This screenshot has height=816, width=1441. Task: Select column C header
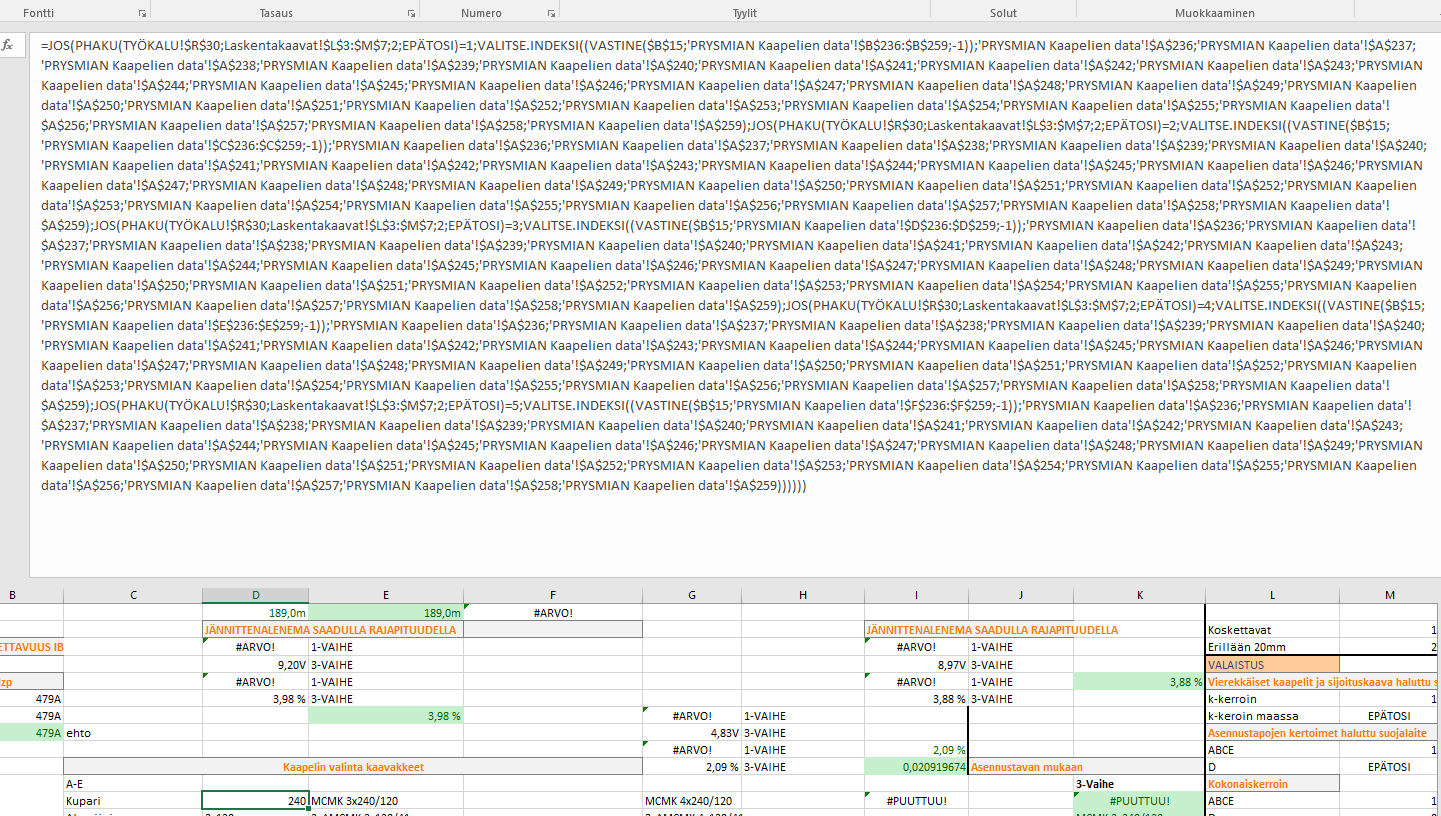coord(133,595)
